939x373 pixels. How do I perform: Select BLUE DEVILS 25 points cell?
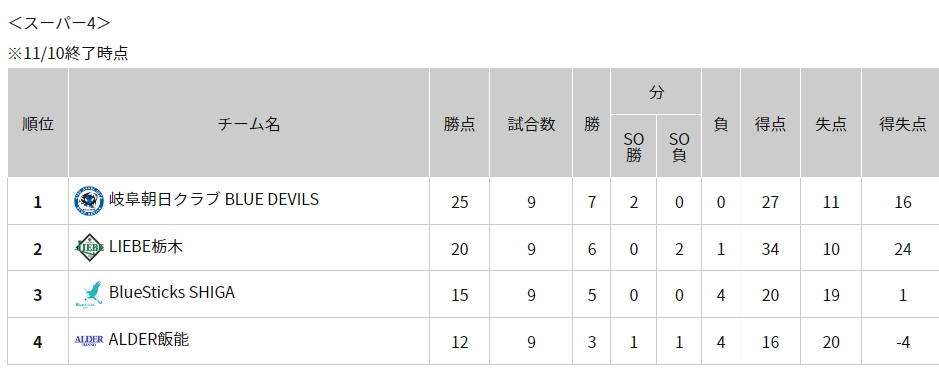[459, 202]
